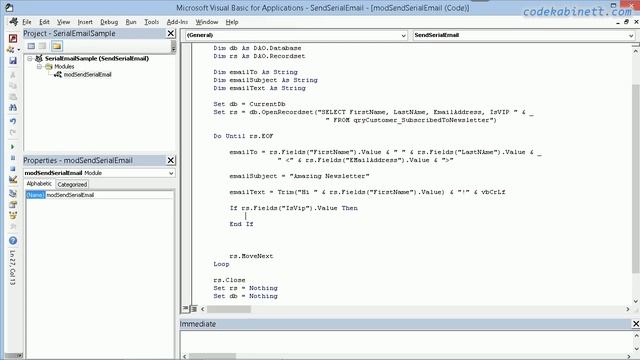The width and height of the screenshot is (640, 360).
Task: Toggle Folders icon in the Project panel
Action: [57, 46]
